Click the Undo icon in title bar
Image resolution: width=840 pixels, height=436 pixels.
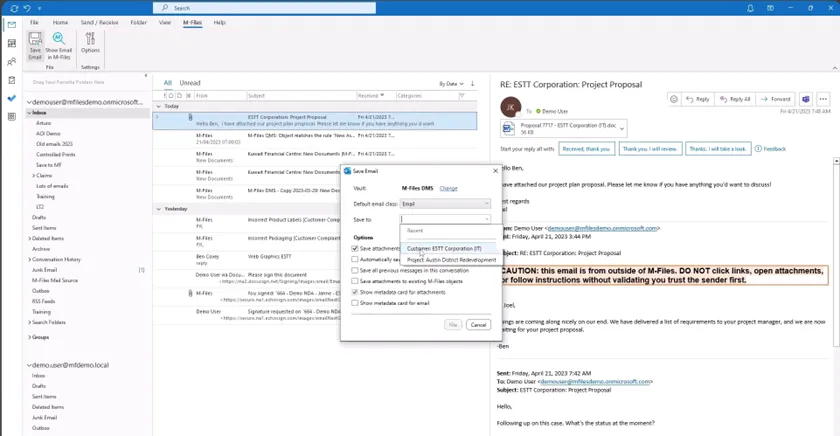click(x=27, y=8)
